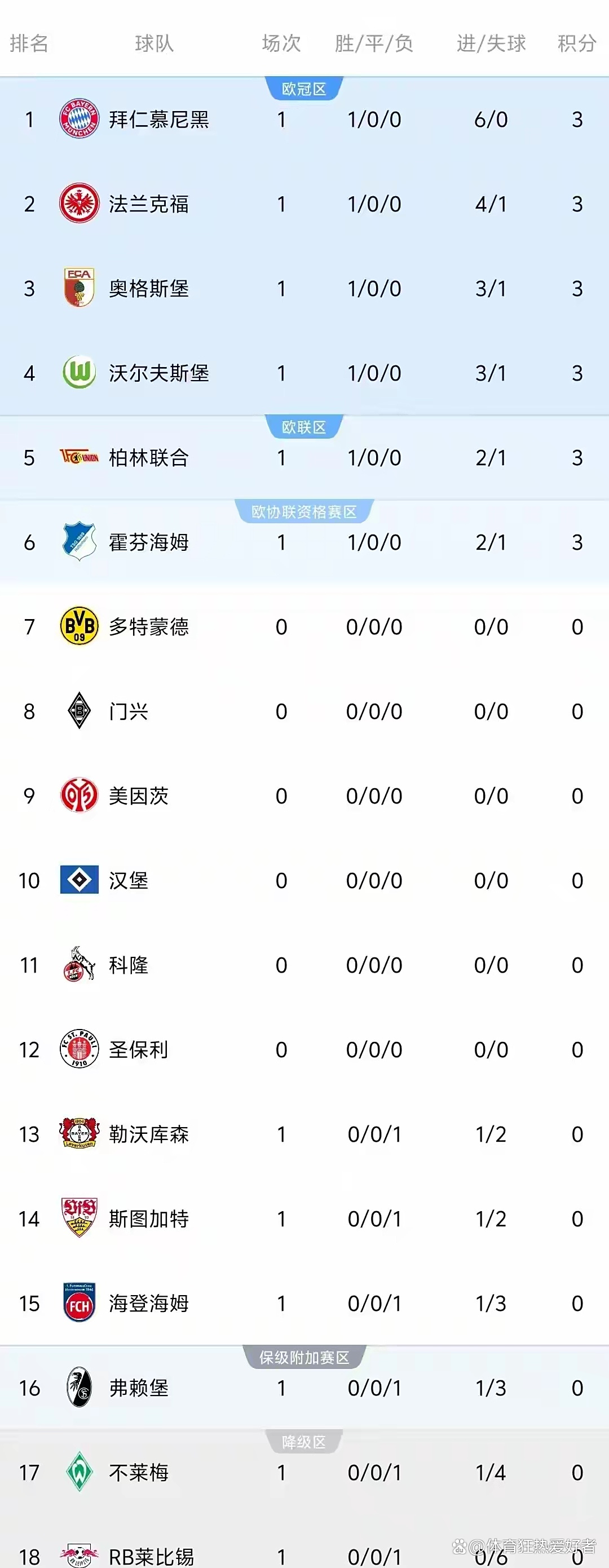Tap the Eintracht Frankfurt eagle logo
The height and width of the screenshot is (1568, 609).
click(79, 204)
